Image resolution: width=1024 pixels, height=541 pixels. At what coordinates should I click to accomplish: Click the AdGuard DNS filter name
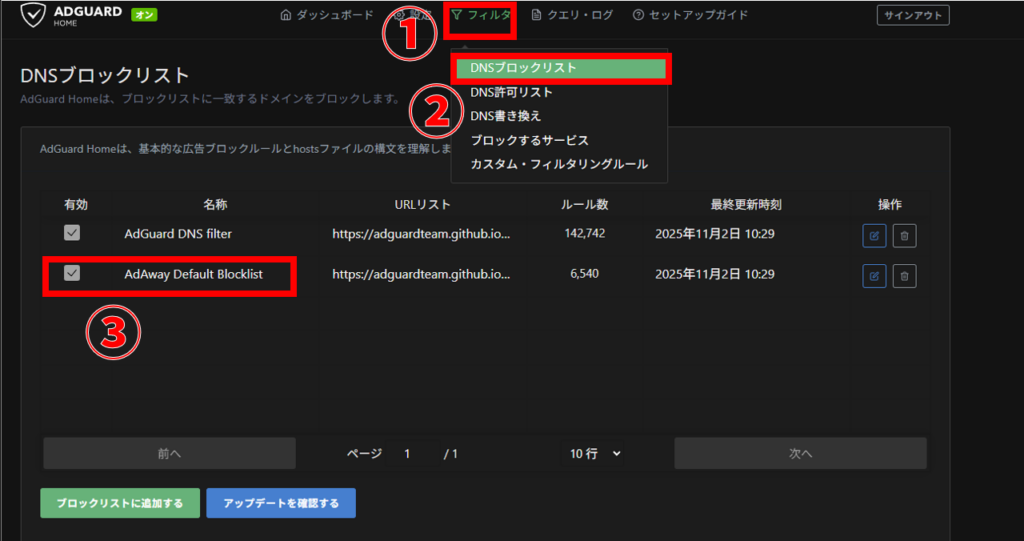[178, 233]
